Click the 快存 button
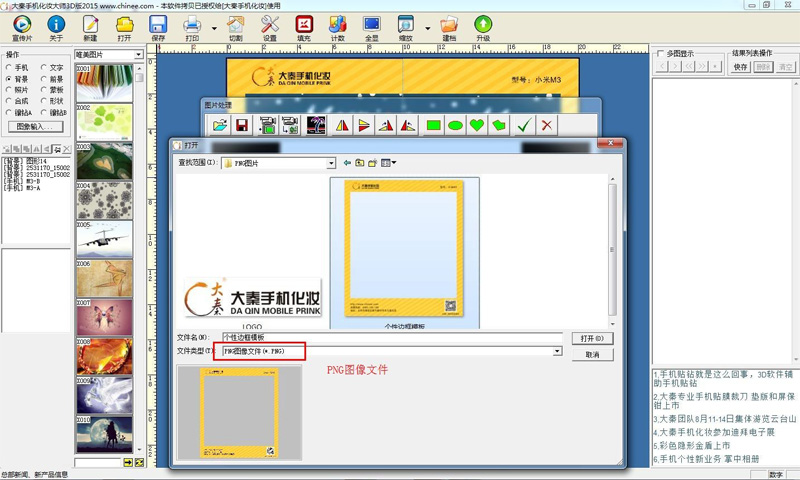The width and height of the screenshot is (800, 480). pos(740,67)
